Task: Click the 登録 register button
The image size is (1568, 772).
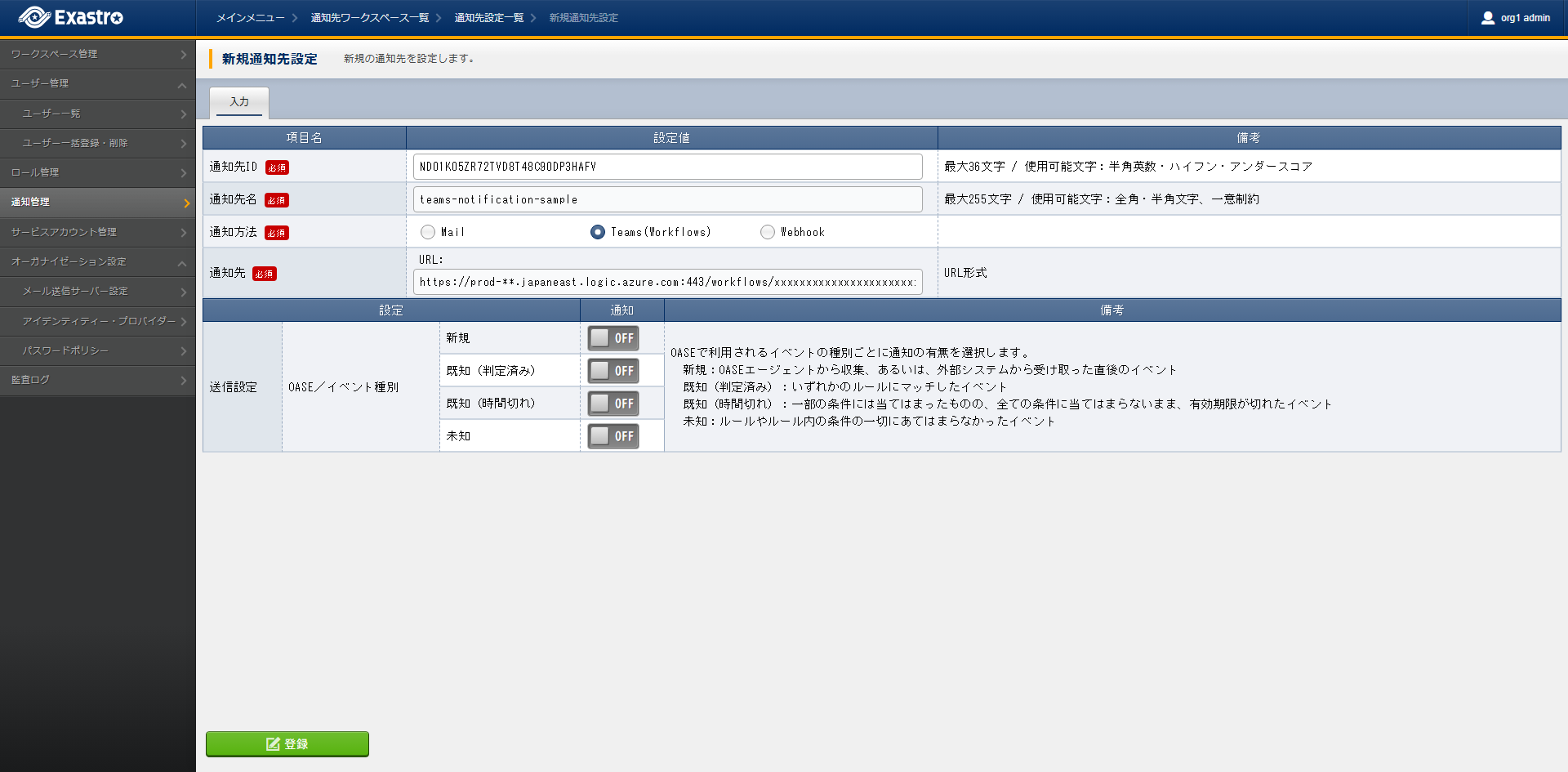Action: 287,743
